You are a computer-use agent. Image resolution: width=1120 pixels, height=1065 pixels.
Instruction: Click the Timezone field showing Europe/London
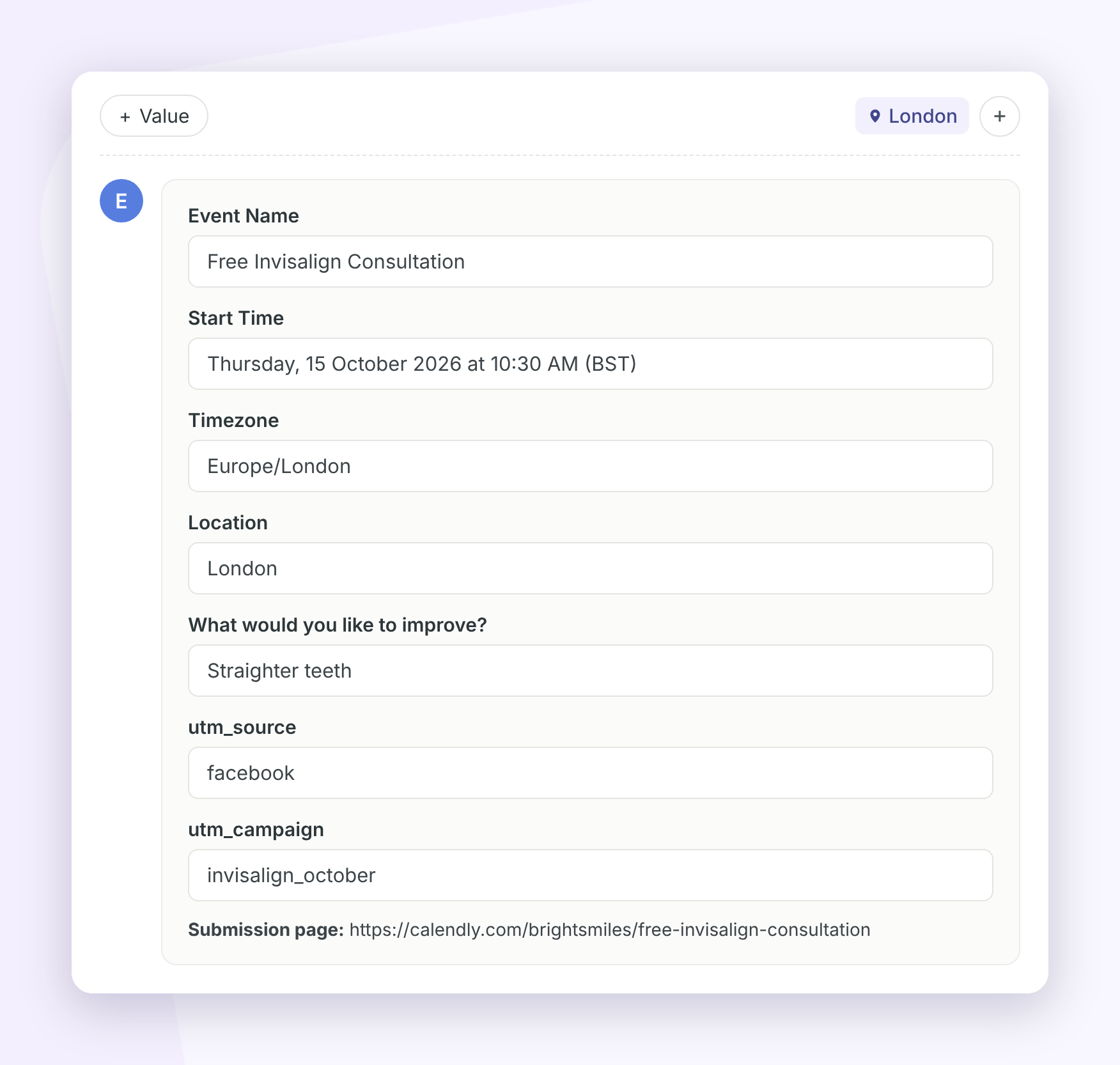click(591, 466)
